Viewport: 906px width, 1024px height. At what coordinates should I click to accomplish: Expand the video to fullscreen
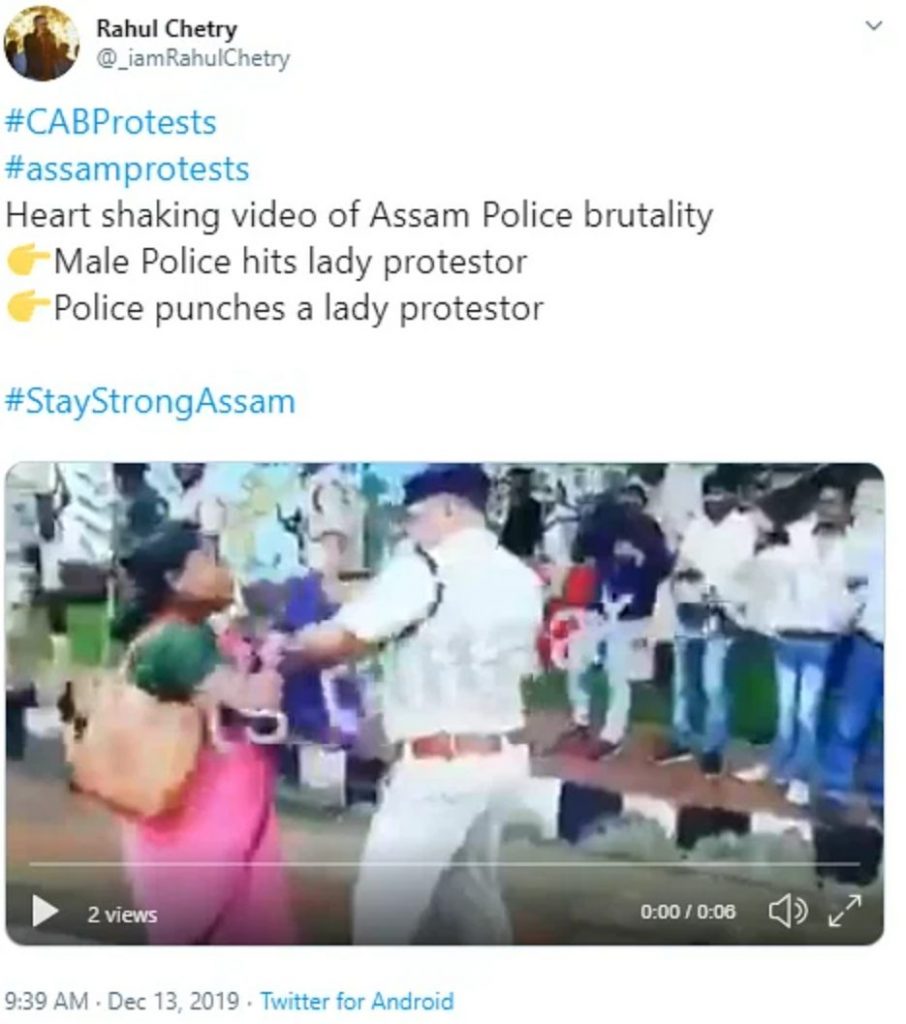845,911
